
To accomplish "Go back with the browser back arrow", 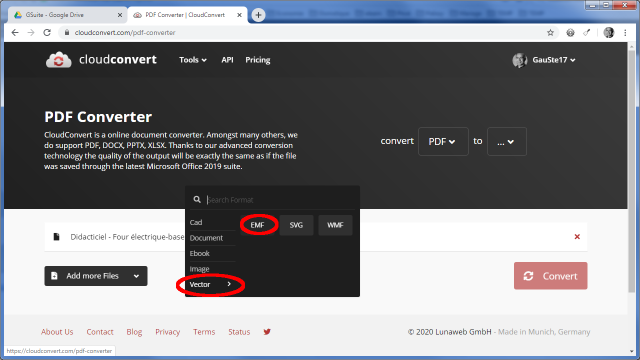I will 15,33.
